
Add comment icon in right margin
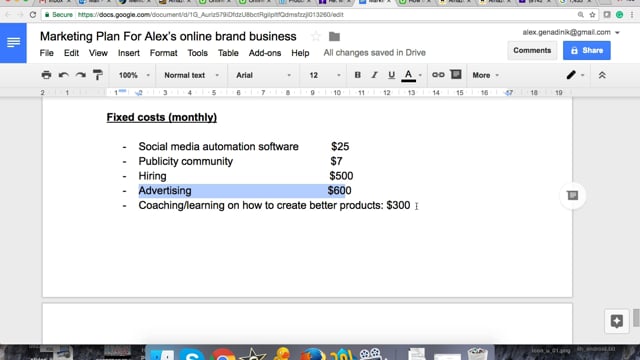click(x=572, y=196)
